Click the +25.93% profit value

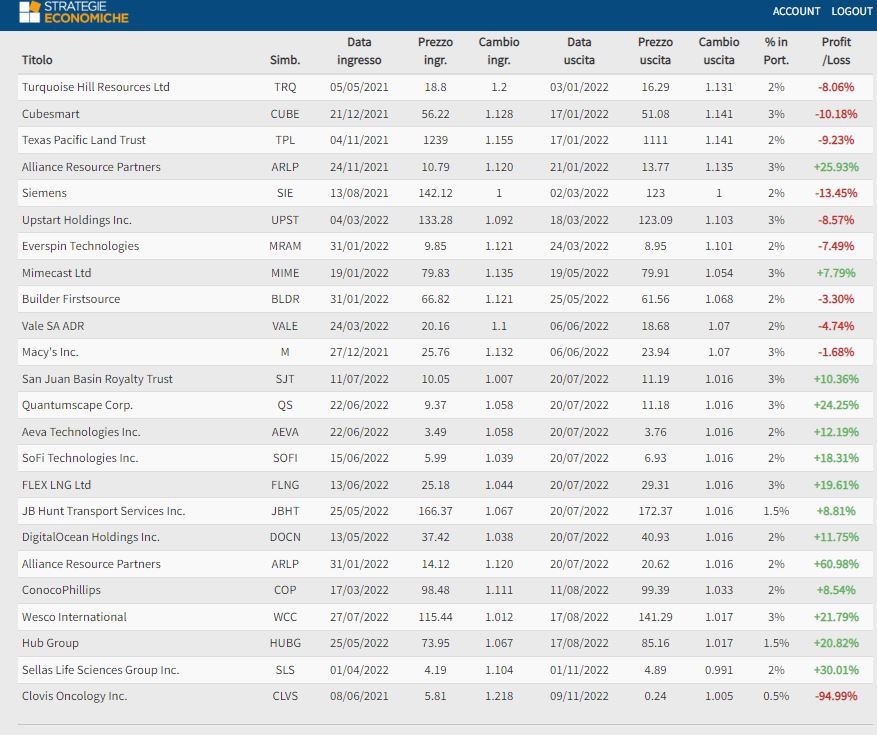click(836, 167)
